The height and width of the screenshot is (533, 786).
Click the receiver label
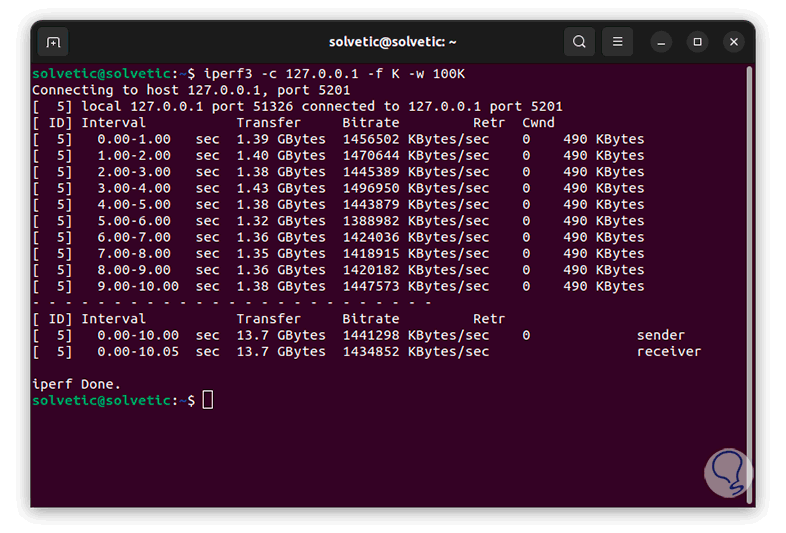tap(669, 352)
